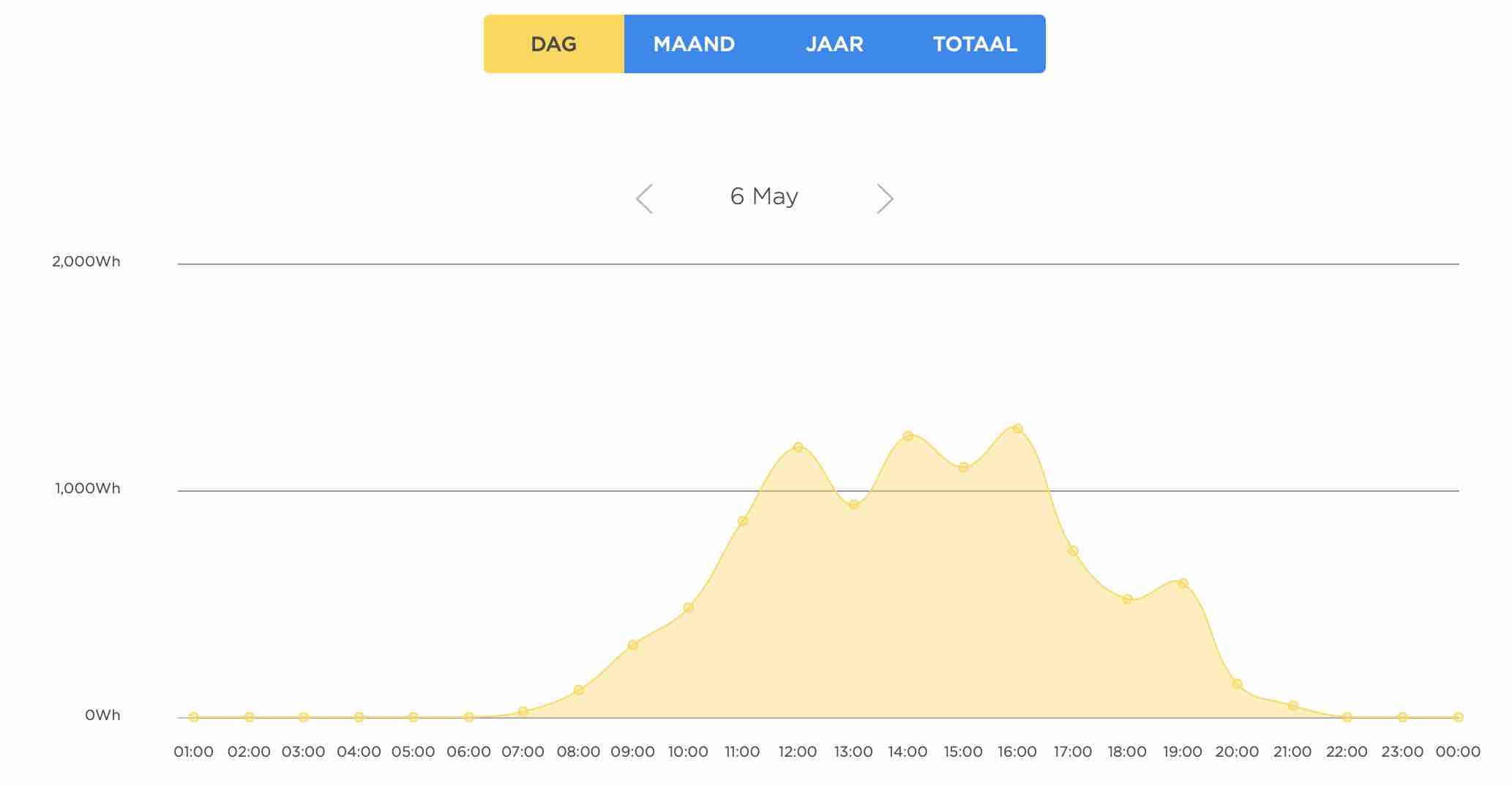Pick the 13:00 dip data point
This screenshot has height=786, width=1512.
853,504
